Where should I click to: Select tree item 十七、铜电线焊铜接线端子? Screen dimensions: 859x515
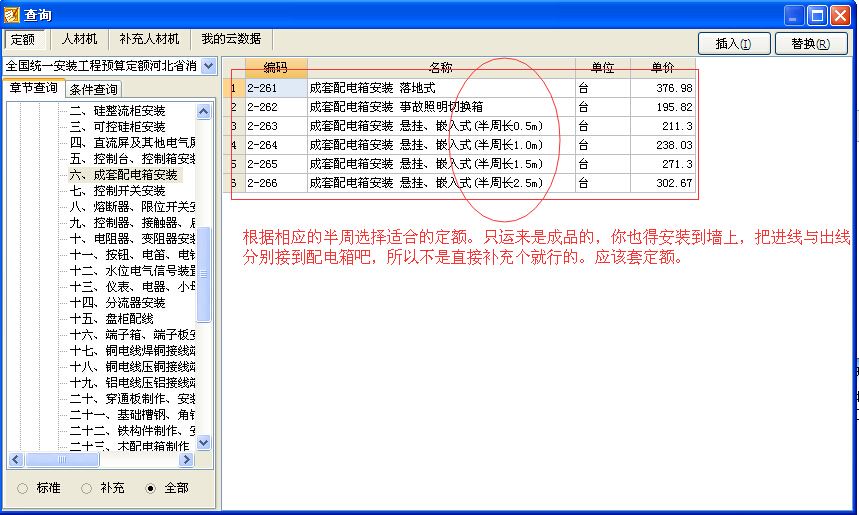click(132, 350)
